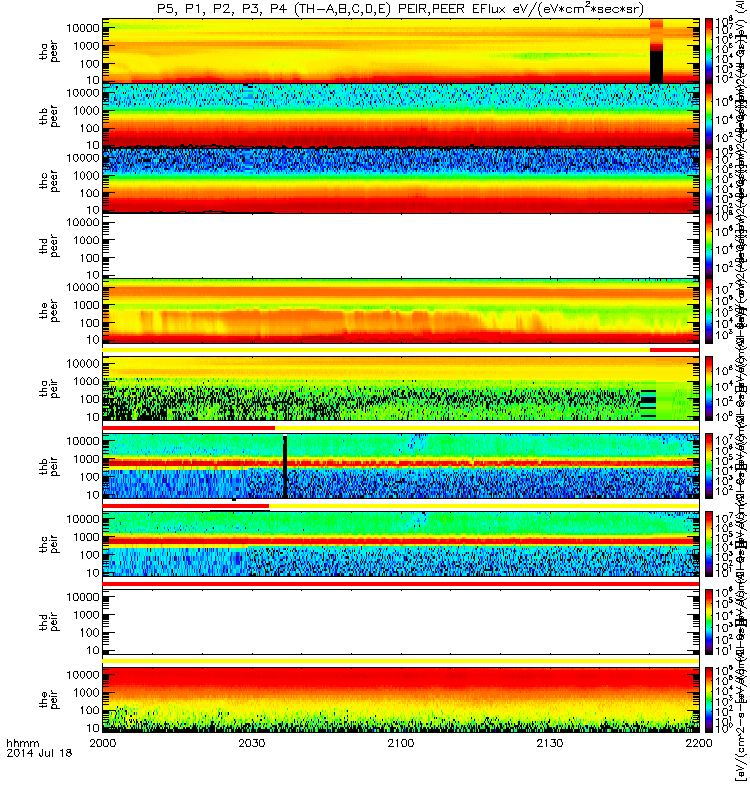Click the 'tha peir' panel label
The width and height of the screenshot is (750, 800).
coord(48,389)
